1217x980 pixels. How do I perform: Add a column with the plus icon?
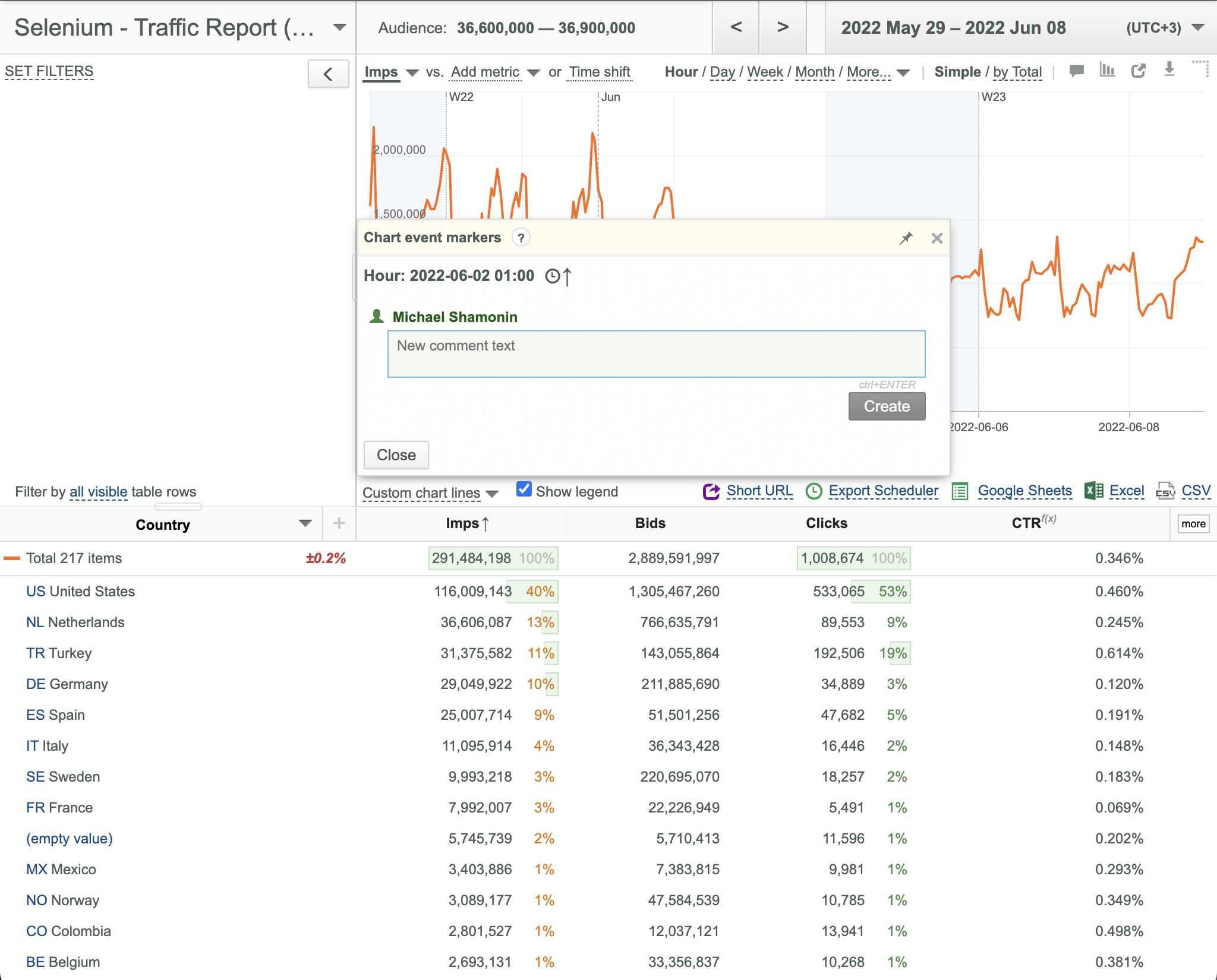click(339, 523)
